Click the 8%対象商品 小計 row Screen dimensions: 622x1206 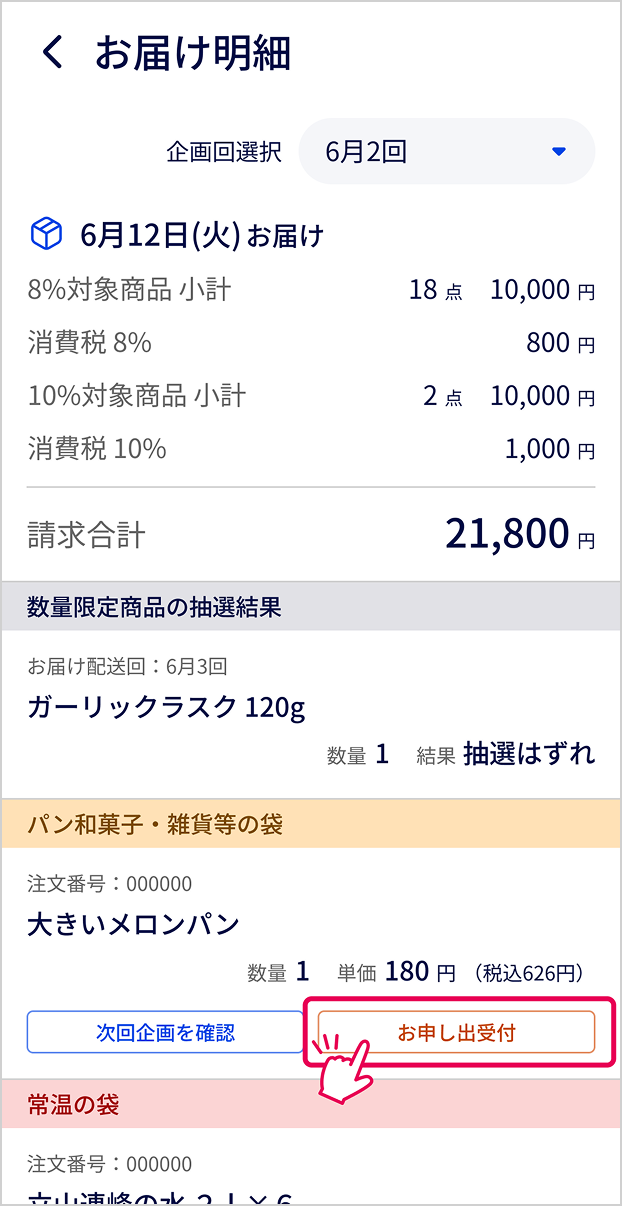[311, 290]
